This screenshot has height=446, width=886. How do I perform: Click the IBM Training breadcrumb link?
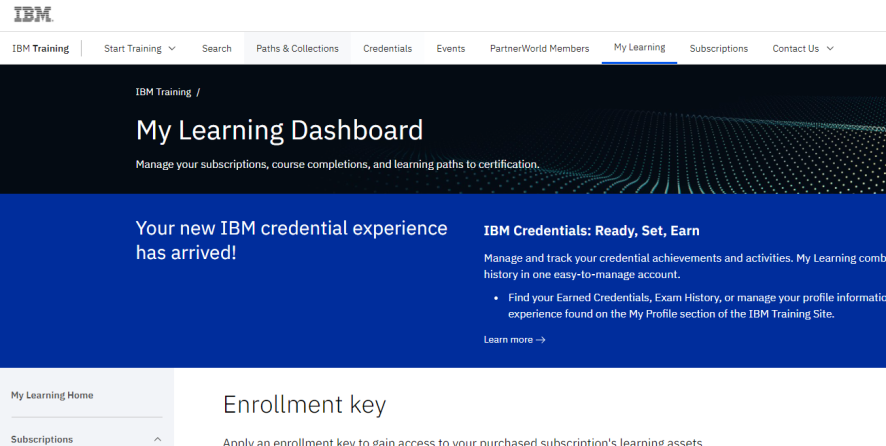[x=163, y=92]
